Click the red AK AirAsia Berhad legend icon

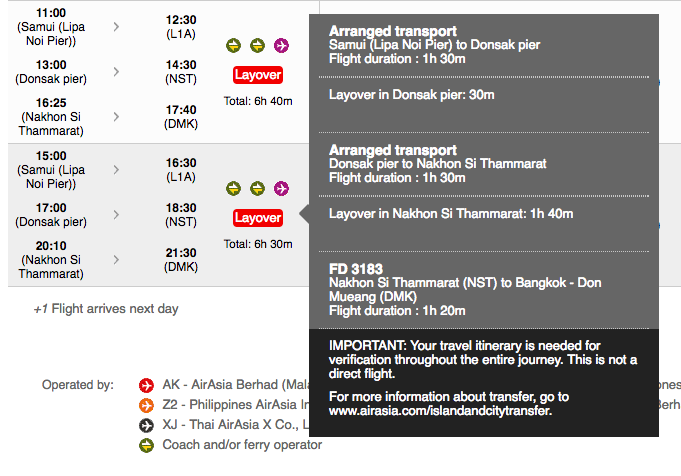(146, 385)
